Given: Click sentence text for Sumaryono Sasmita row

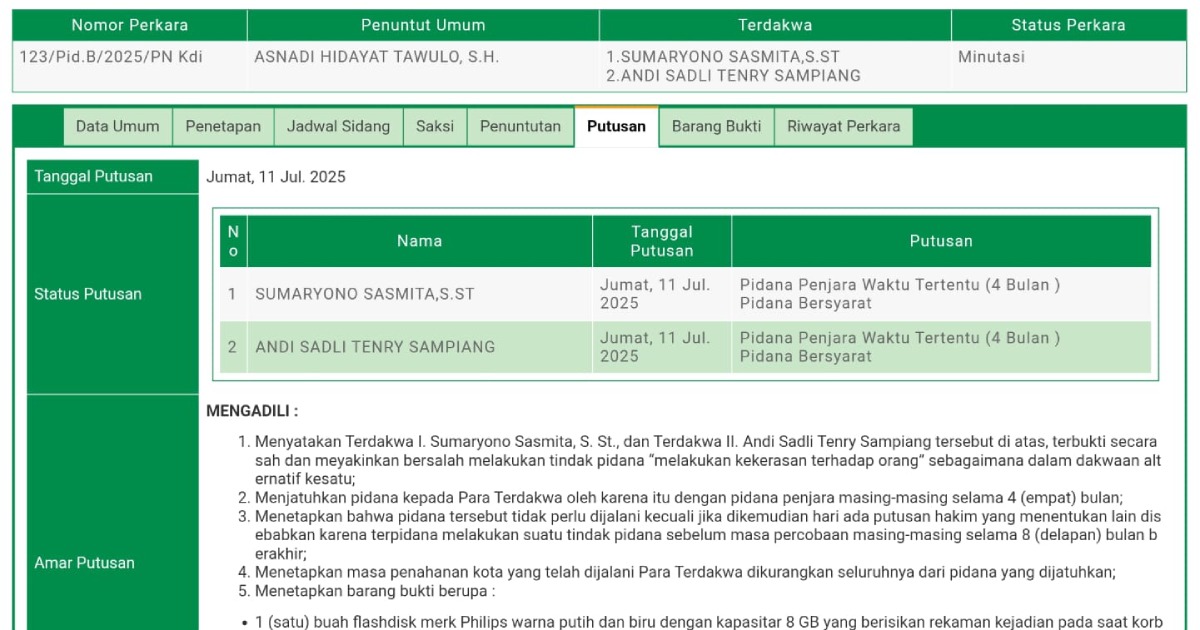Looking at the screenshot, I should [900, 294].
